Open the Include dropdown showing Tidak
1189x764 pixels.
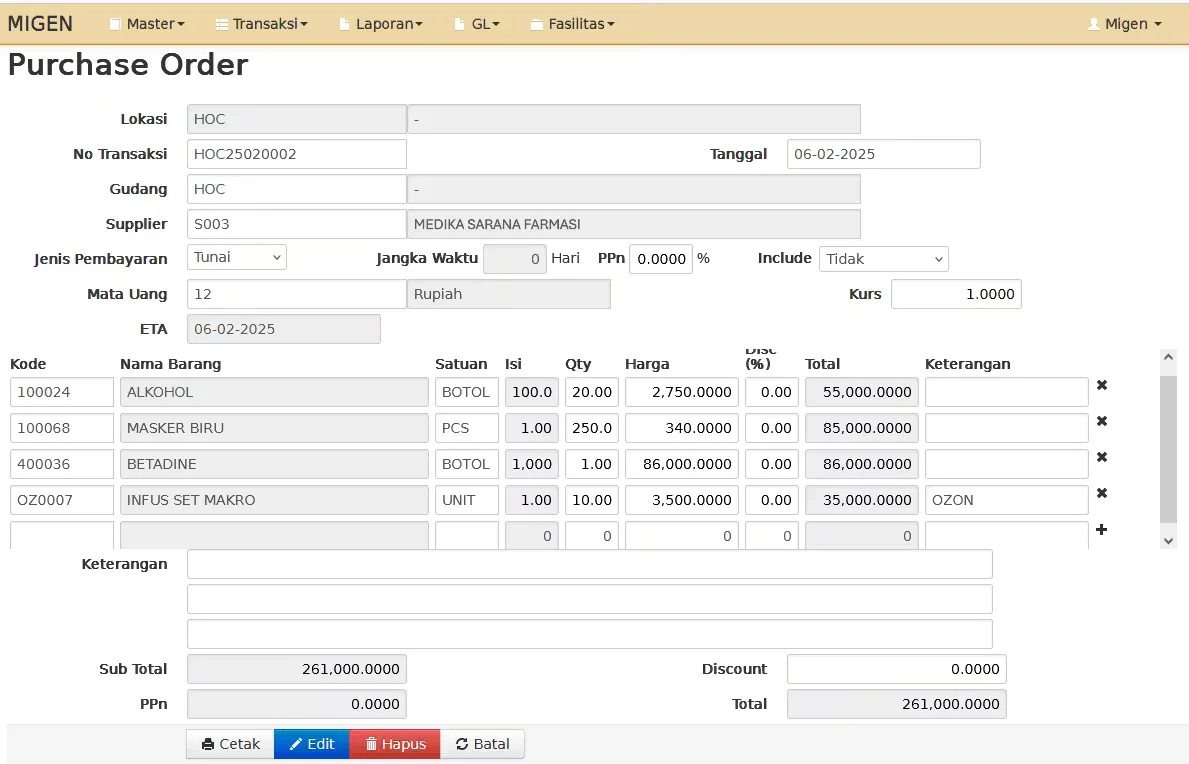(883, 258)
